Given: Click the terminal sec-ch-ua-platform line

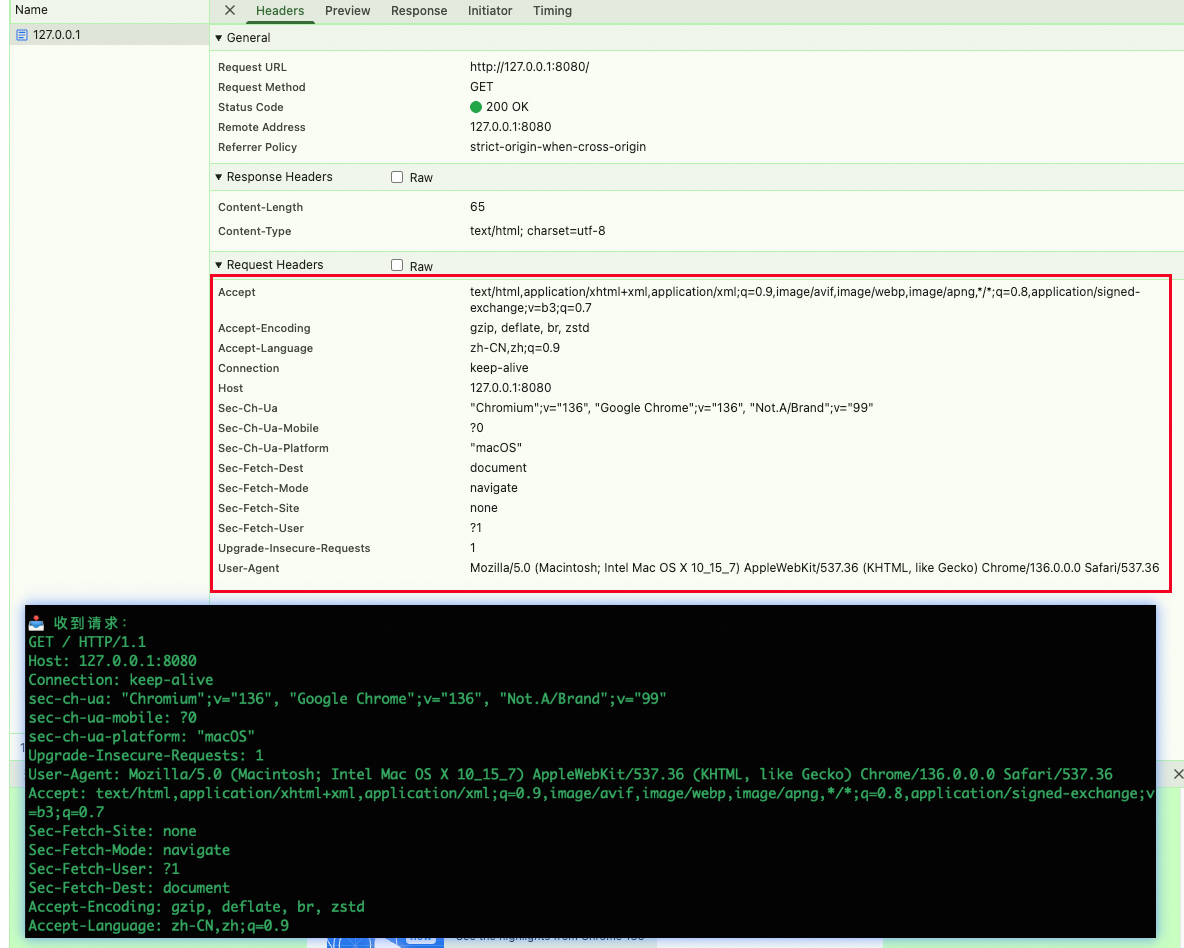Looking at the screenshot, I should (141, 736).
